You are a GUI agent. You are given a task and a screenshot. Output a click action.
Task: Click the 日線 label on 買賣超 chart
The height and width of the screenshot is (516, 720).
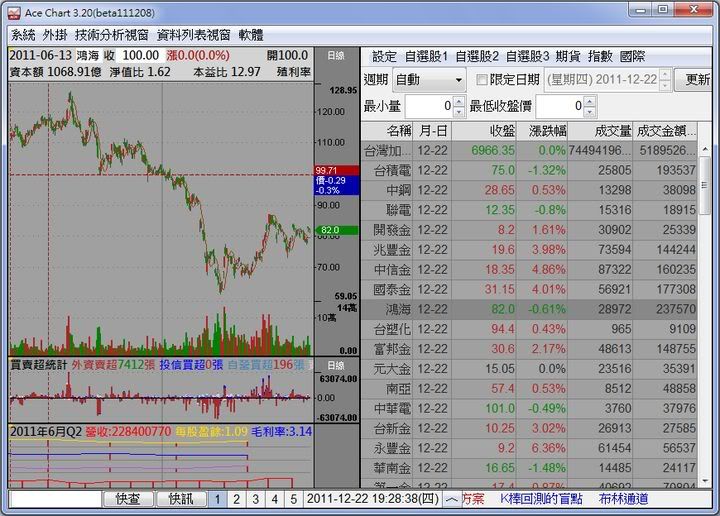point(336,365)
